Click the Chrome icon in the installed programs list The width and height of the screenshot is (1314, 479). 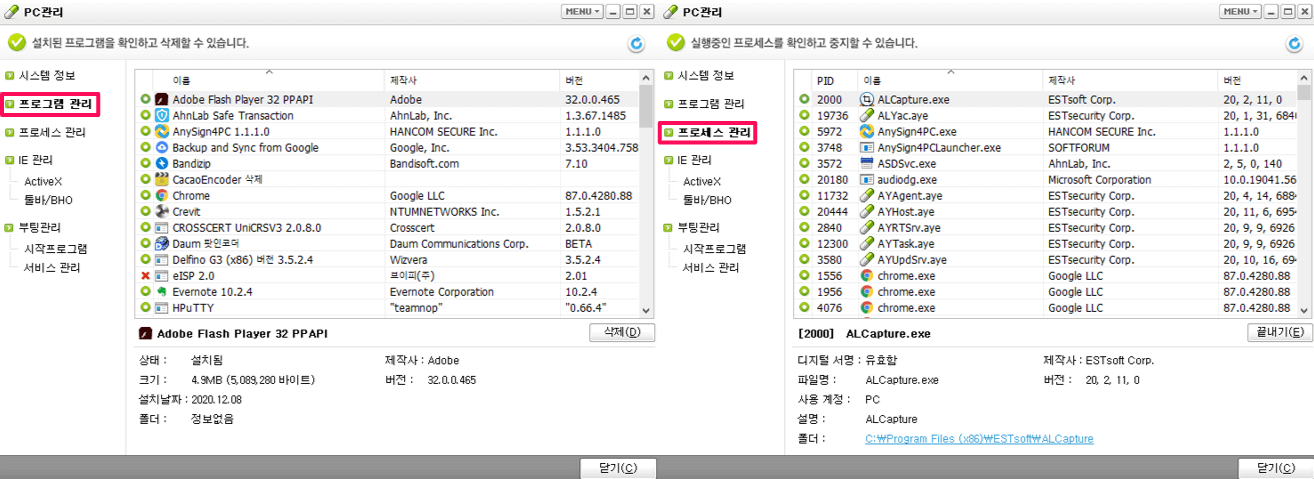[161, 195]
